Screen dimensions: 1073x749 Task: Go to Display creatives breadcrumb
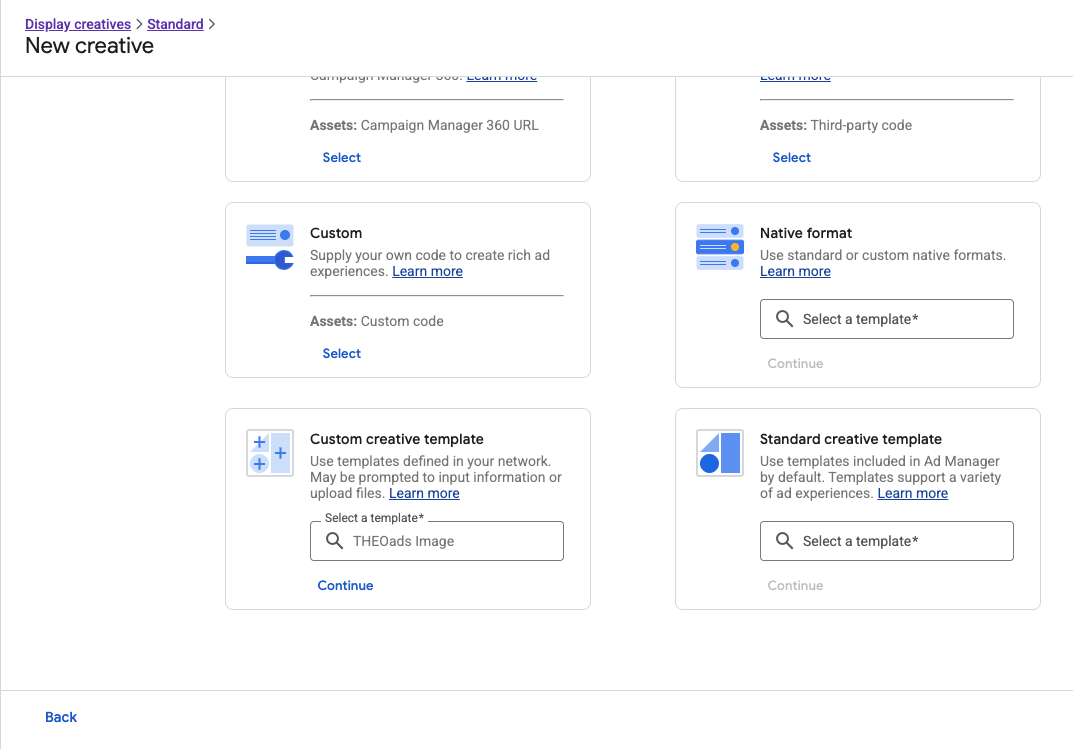[x=78, y=24]
